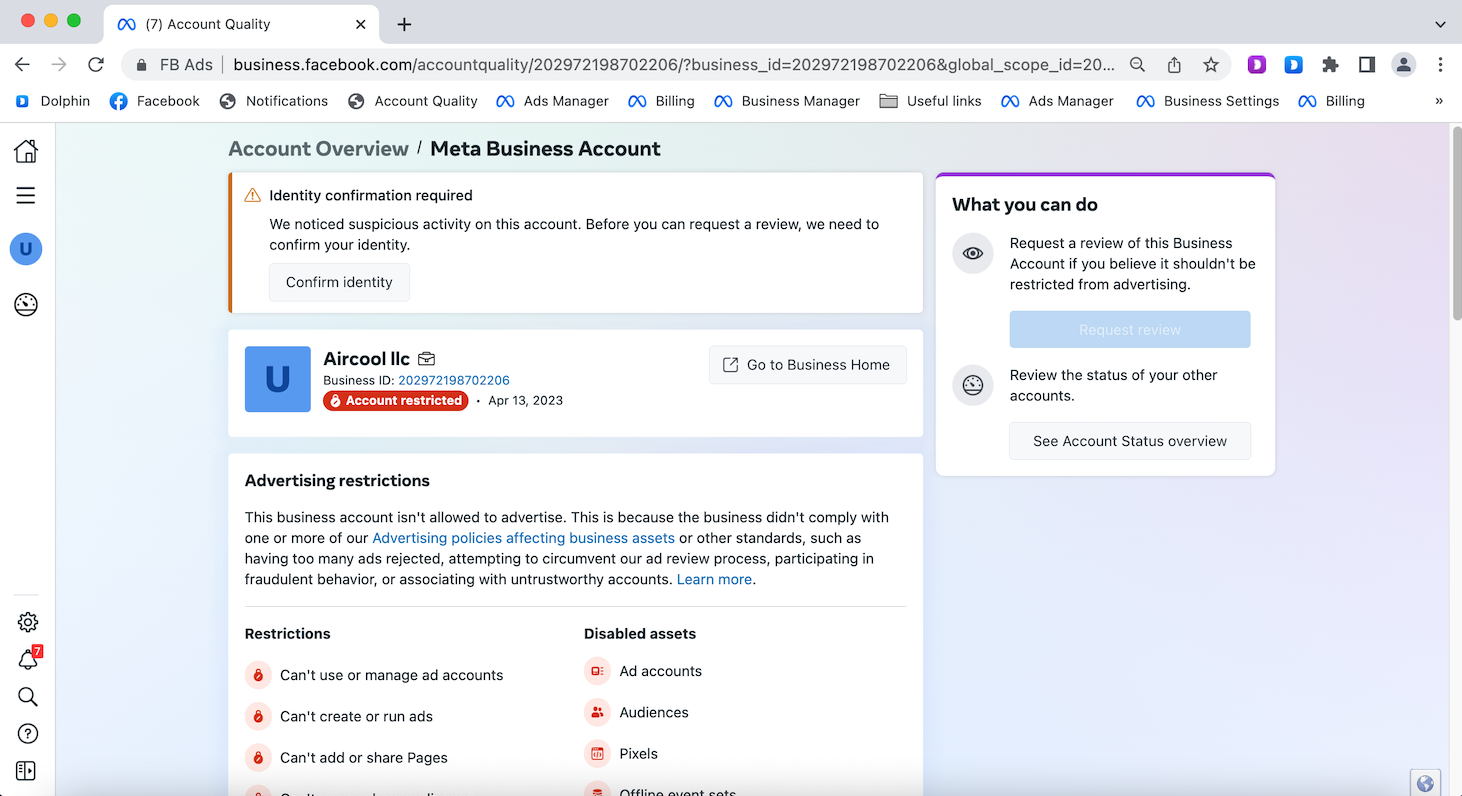
Task: Select the U business avatar in sidebar
Action: click(26, 249)
